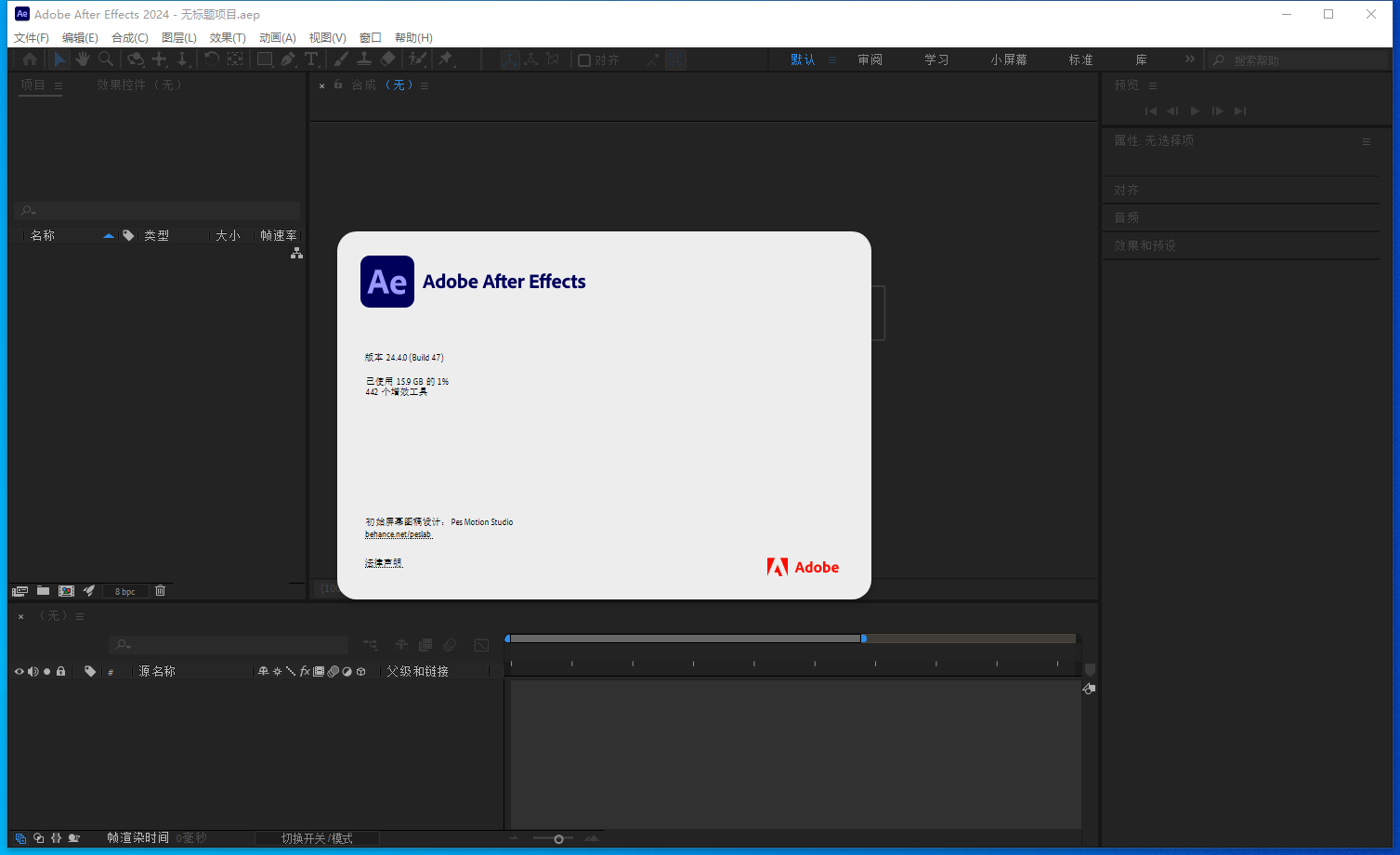Click the Graph Editor icon in timeline
This screenshot has width=1400, height=855.
[481, 645]
